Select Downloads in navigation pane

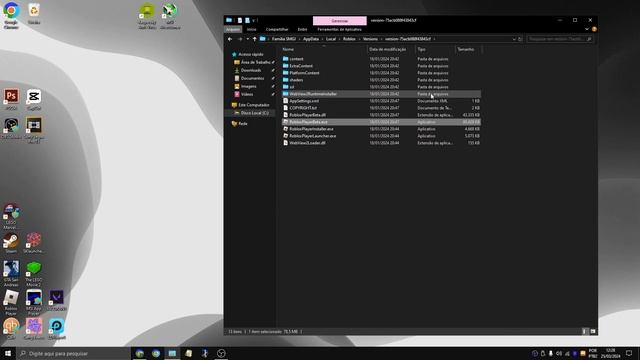[248, 70]
